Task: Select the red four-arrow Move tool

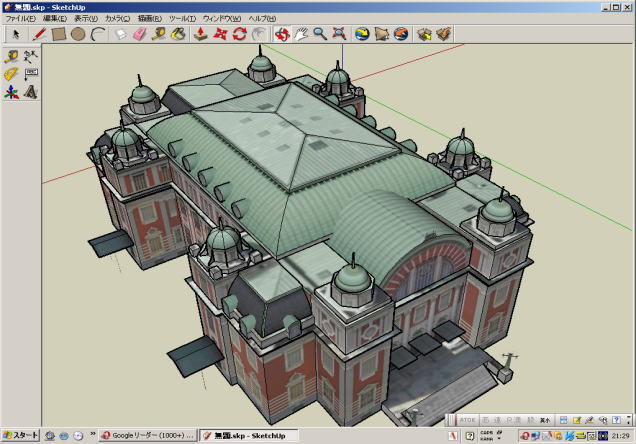Action: coord(220,34)
